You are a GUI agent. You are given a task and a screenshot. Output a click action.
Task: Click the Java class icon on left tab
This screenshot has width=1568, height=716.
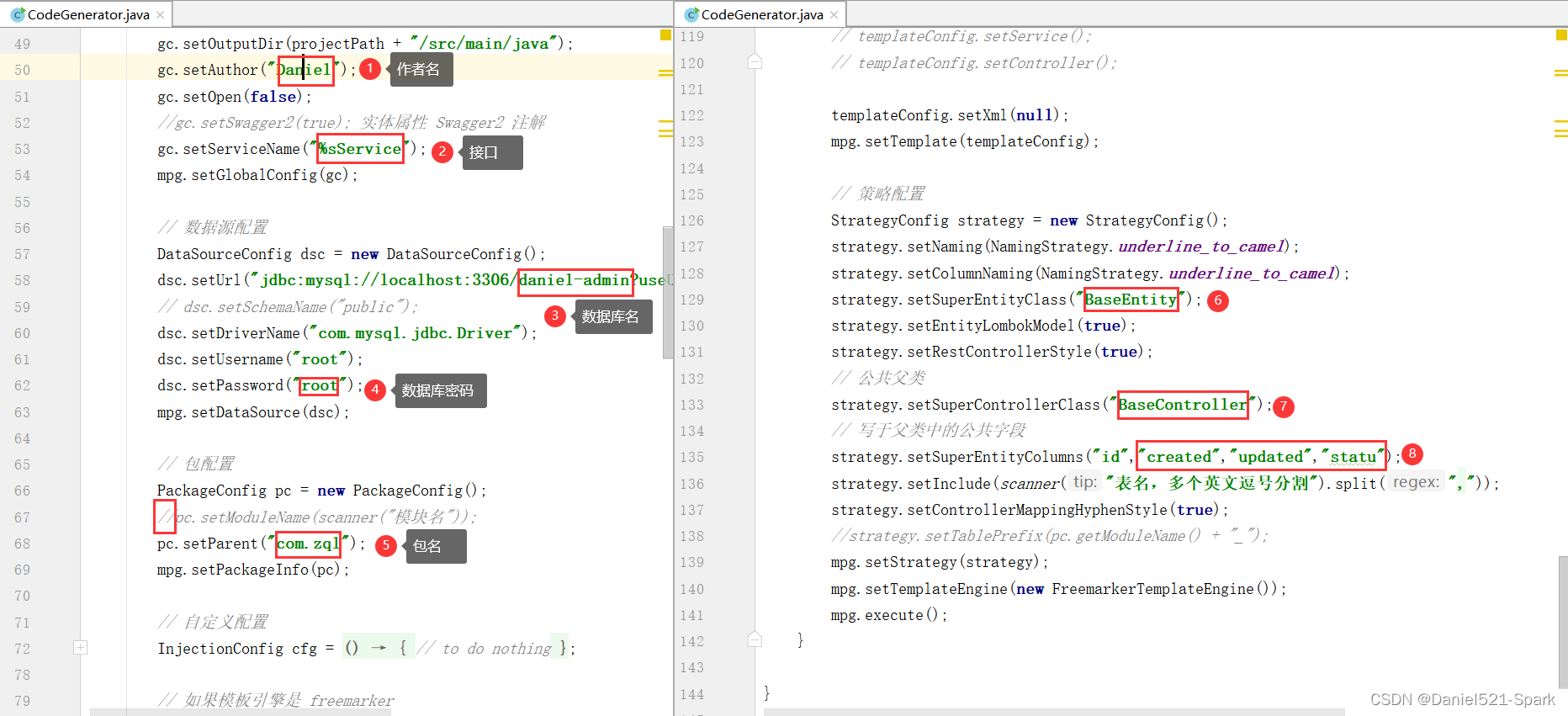18,15
